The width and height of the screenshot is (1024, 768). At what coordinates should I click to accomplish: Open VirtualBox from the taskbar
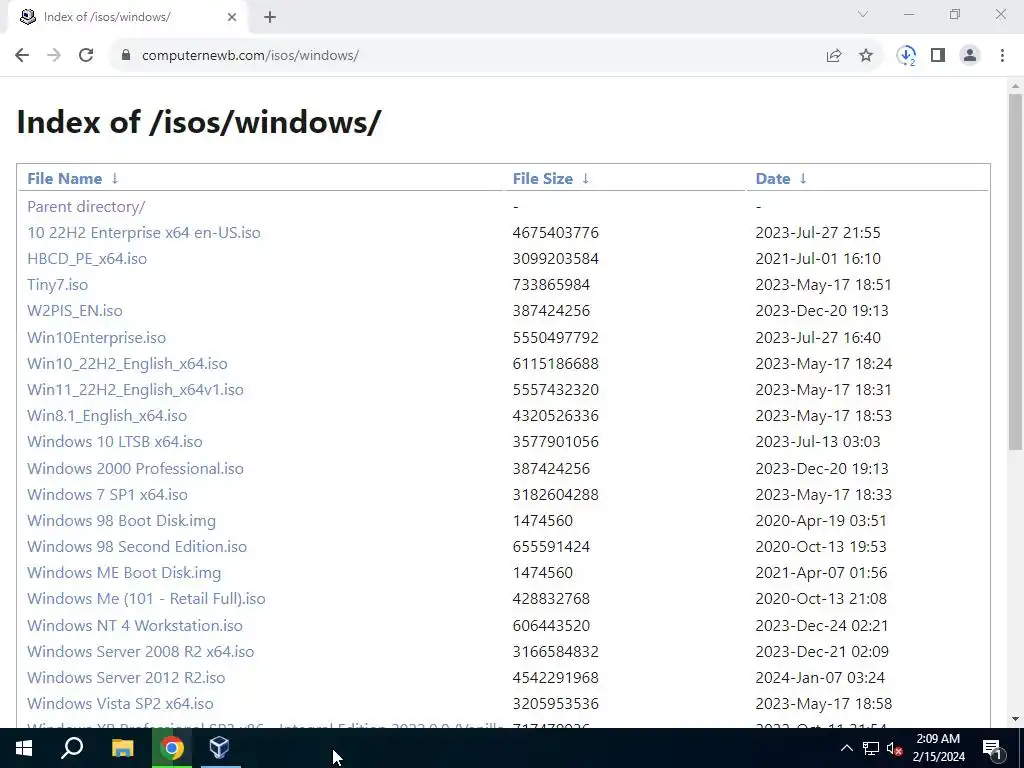click(x=219, y=748)
